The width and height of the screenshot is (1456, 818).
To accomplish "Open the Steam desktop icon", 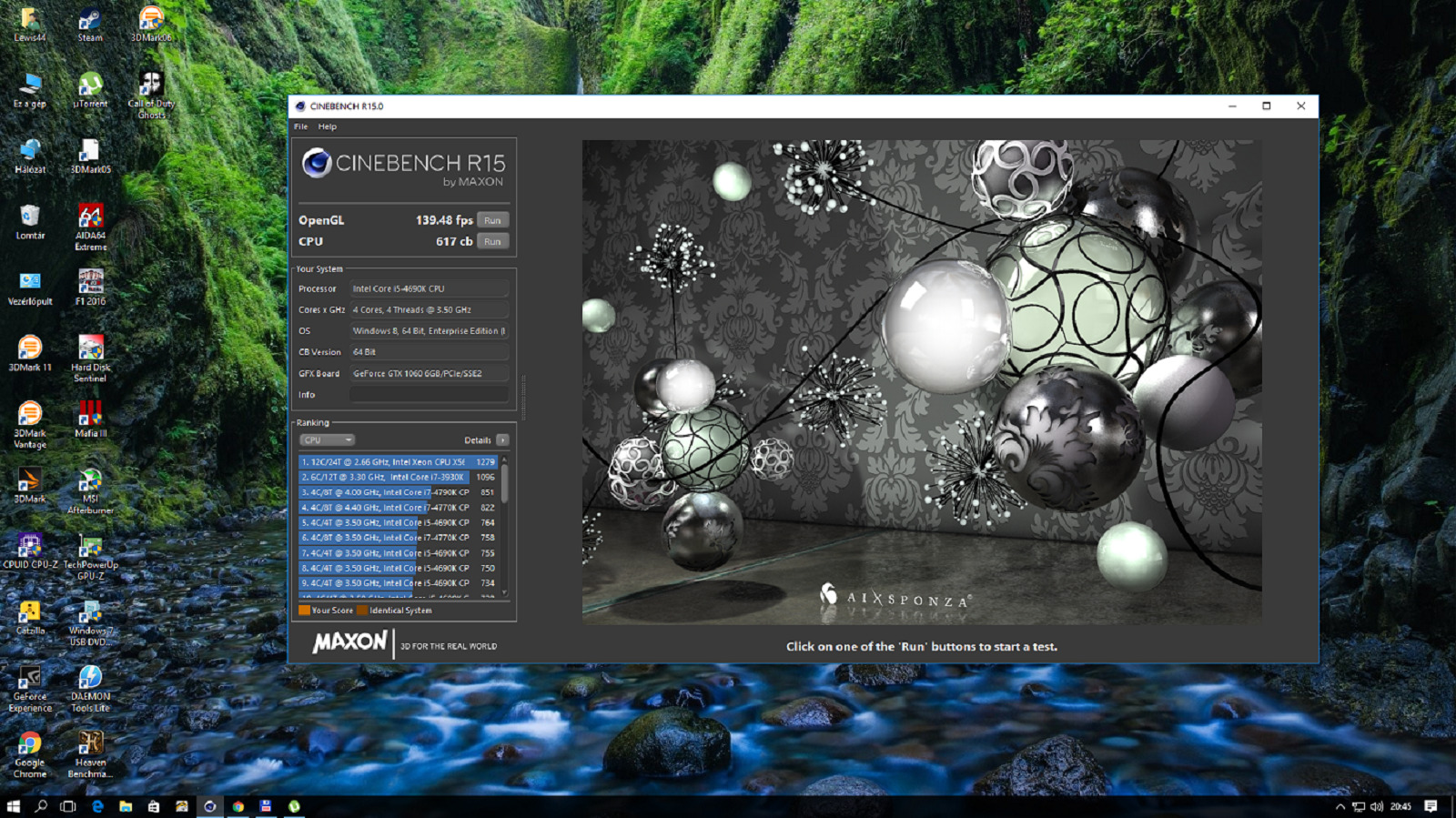I will [x=89, y=25].
